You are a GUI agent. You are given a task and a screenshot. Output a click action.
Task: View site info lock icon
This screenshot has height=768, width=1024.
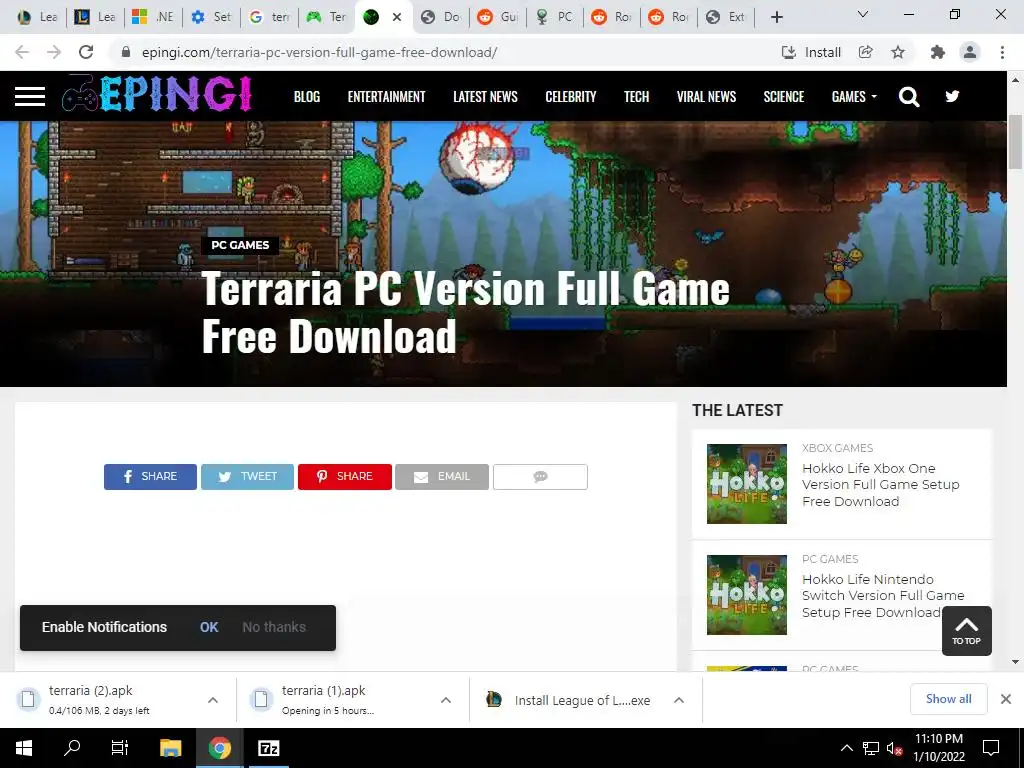pos(126,52)
